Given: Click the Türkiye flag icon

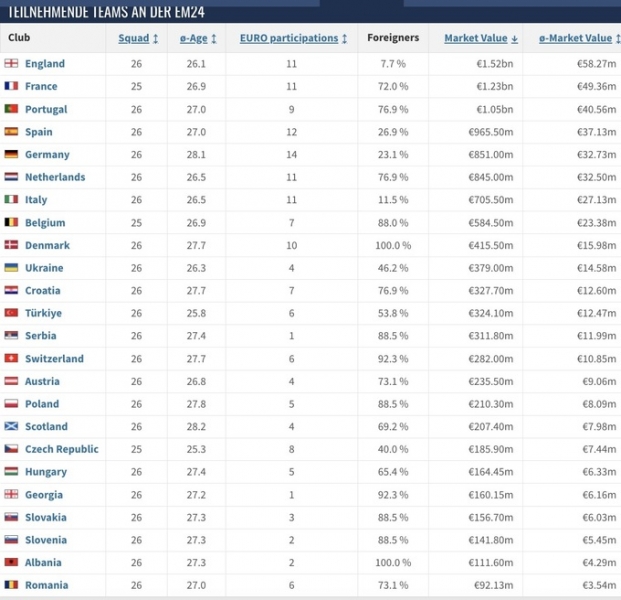Looking at the screenshot, I should [x=12, y=313].
